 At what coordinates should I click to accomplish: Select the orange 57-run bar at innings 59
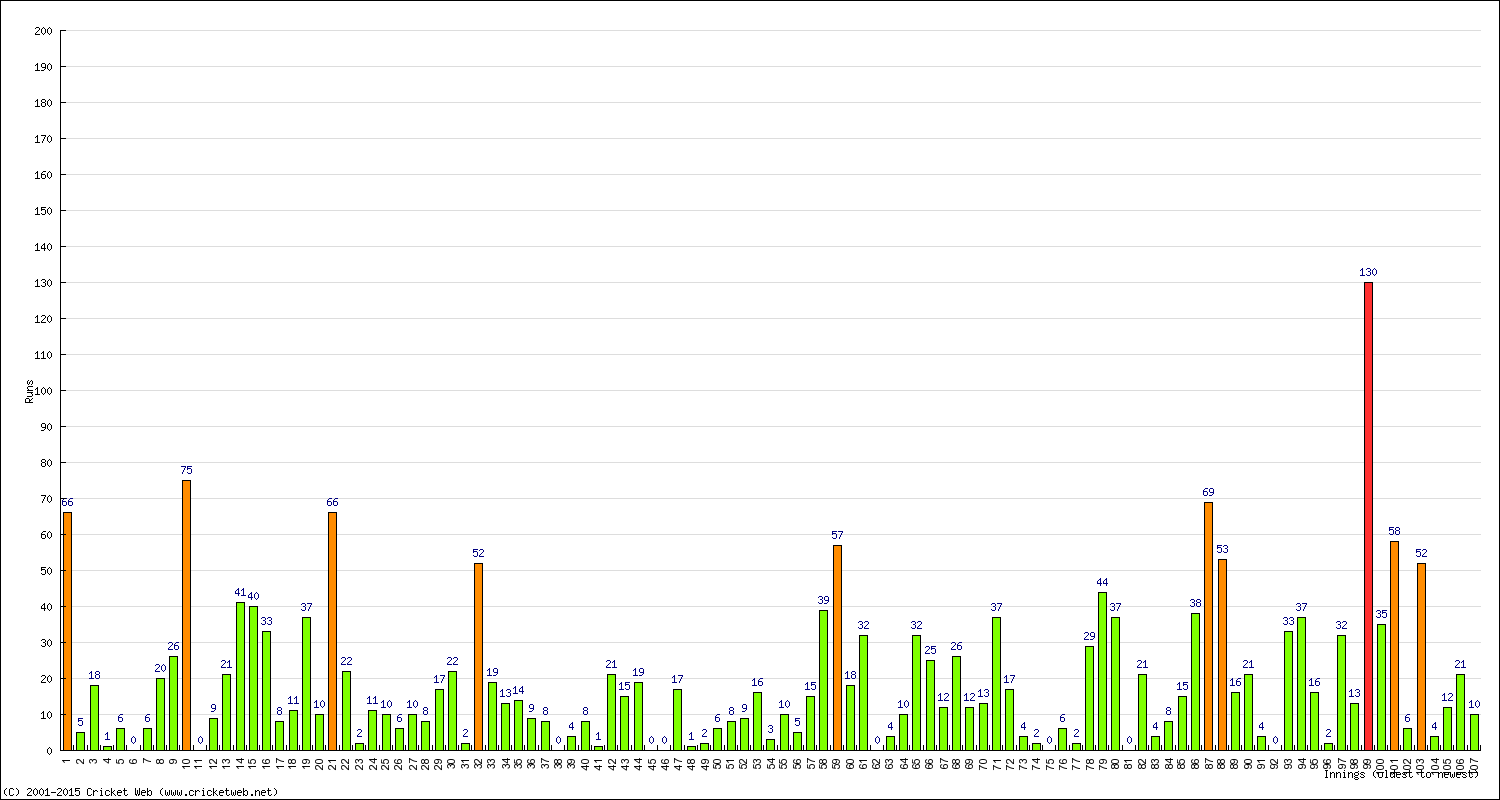click(837, 648)
